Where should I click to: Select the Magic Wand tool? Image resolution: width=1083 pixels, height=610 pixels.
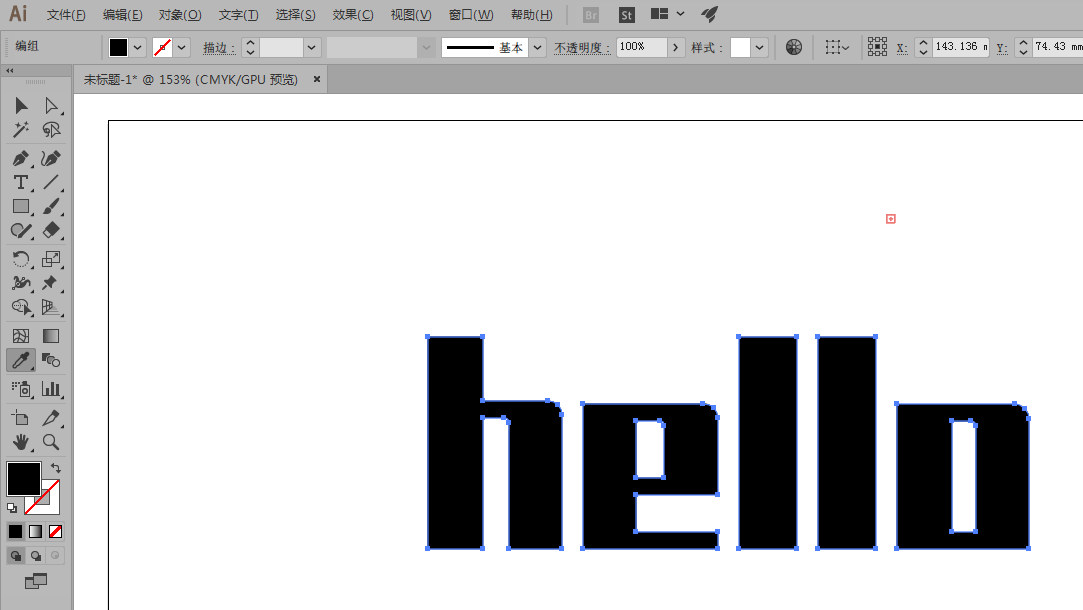tap(21, 130)
